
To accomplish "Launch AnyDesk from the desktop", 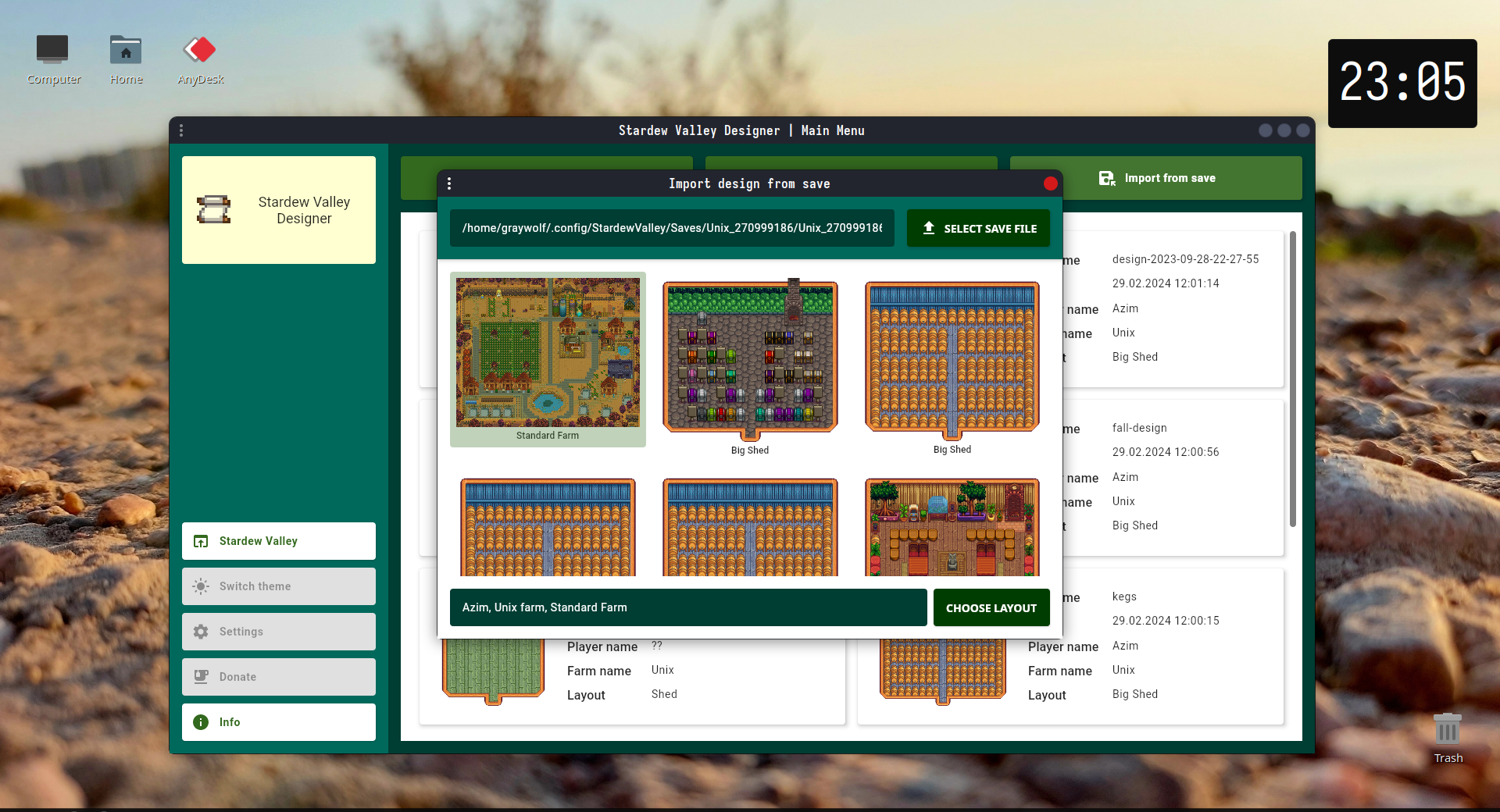I will pos(200,59).
